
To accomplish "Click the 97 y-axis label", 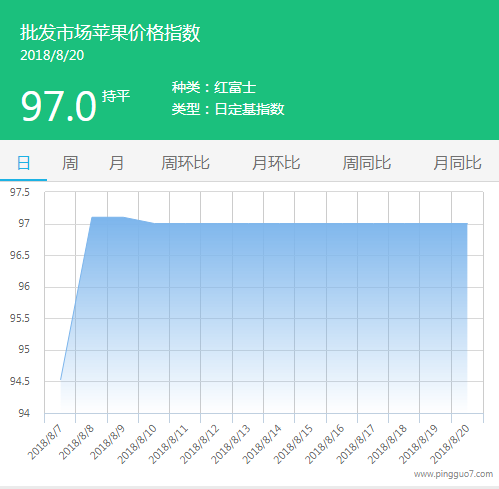I will click(x=24, y=223).
